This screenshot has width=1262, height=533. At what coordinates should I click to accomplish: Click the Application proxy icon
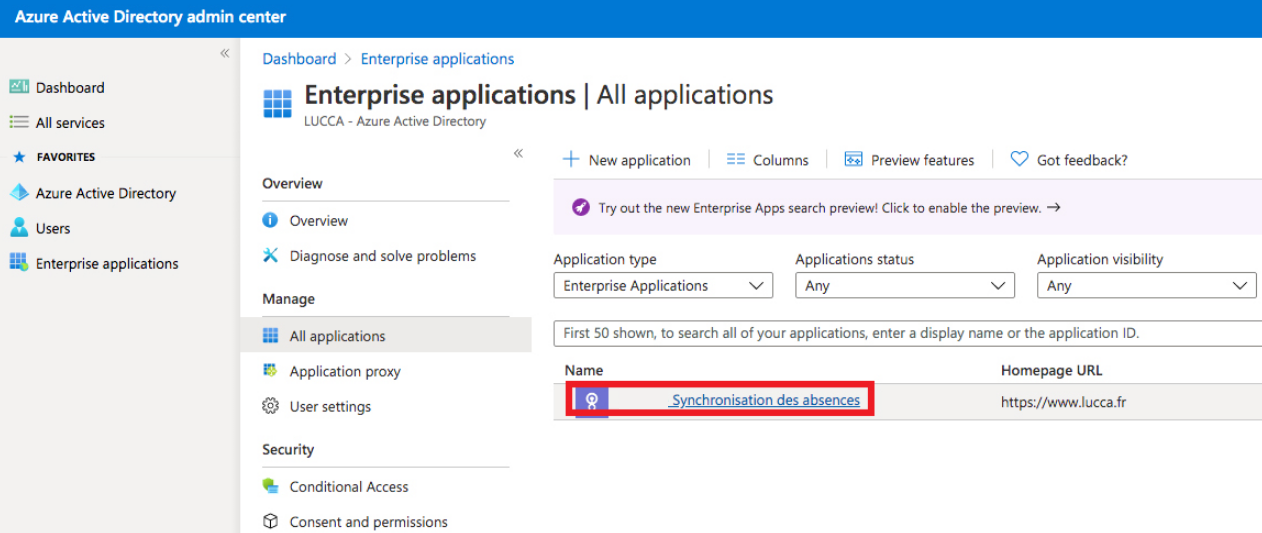coord(270,371)
